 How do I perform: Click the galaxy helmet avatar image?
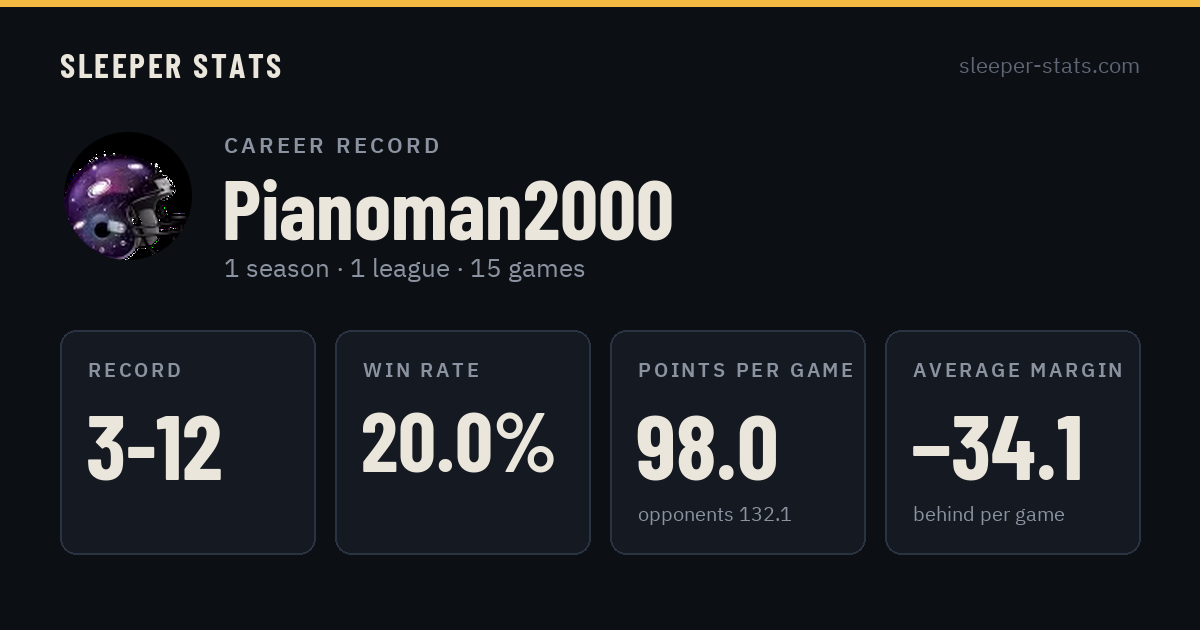(x=128, y=196)
